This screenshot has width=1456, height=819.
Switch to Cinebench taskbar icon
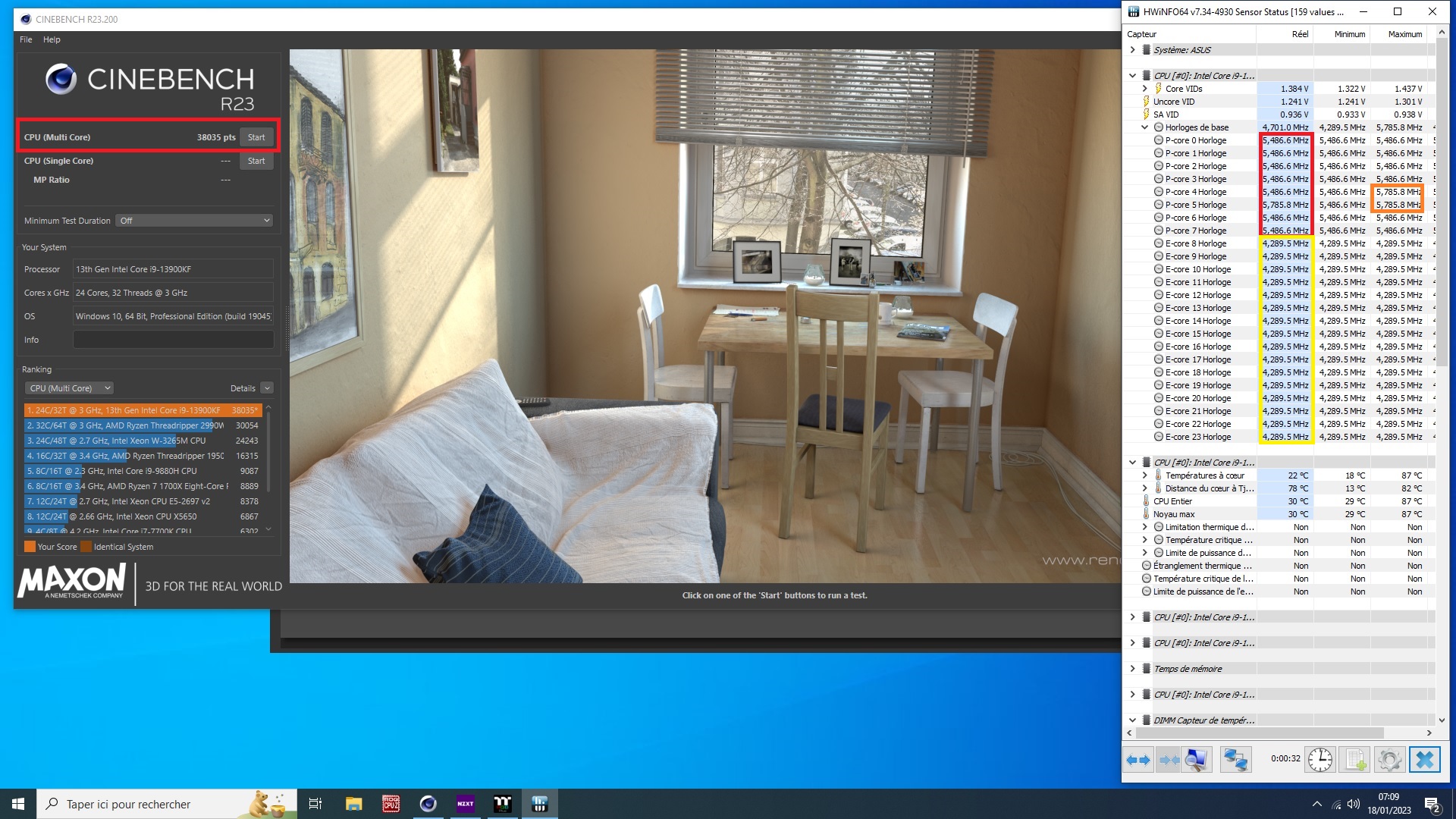(x=428, y=804)
